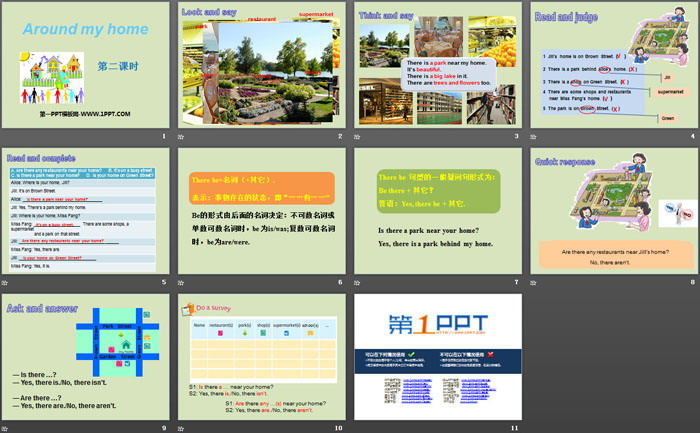Click the animation star under slide 7
Screen dimensions: 700x433
coord(358,283)
